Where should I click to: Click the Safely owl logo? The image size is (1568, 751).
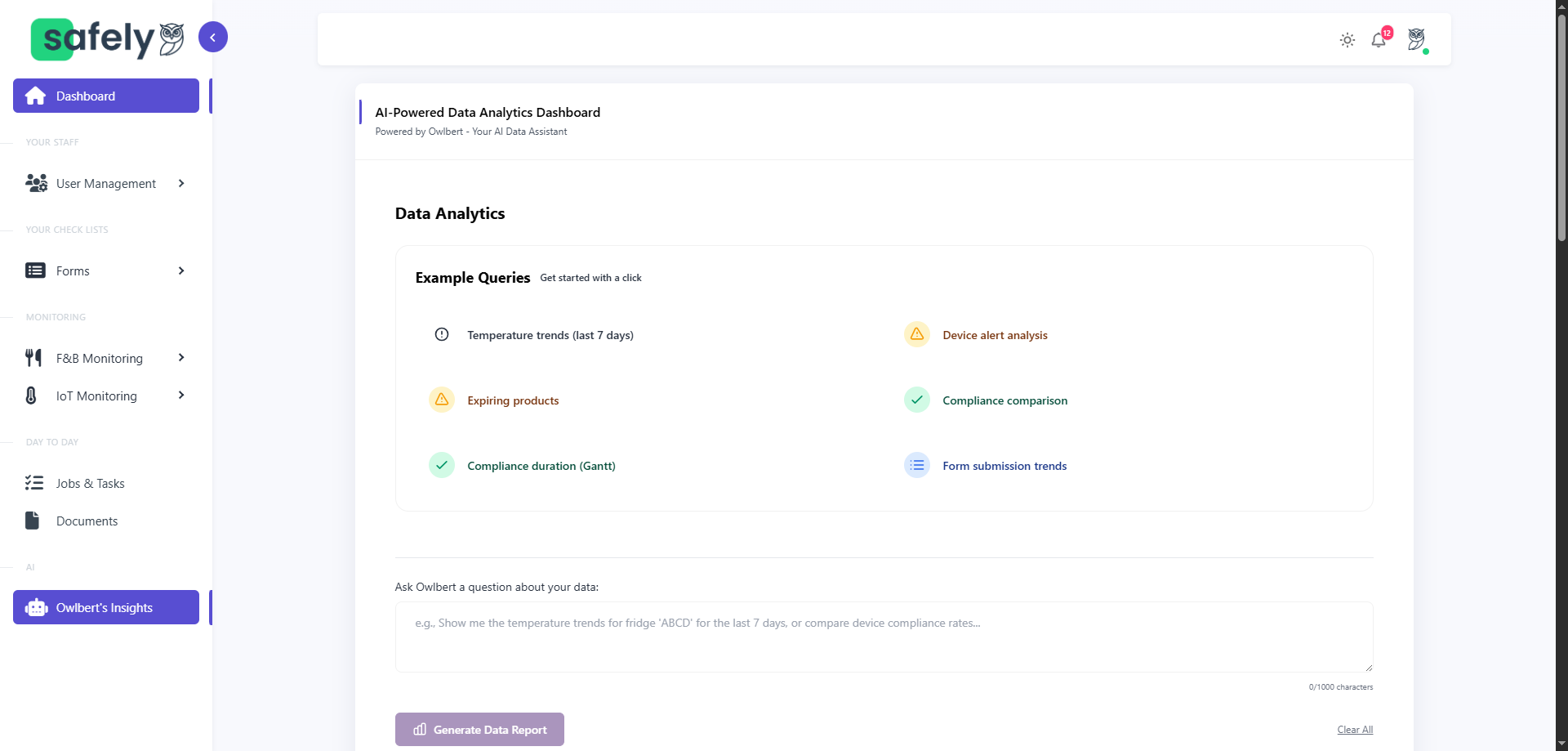tap(107, 38)
